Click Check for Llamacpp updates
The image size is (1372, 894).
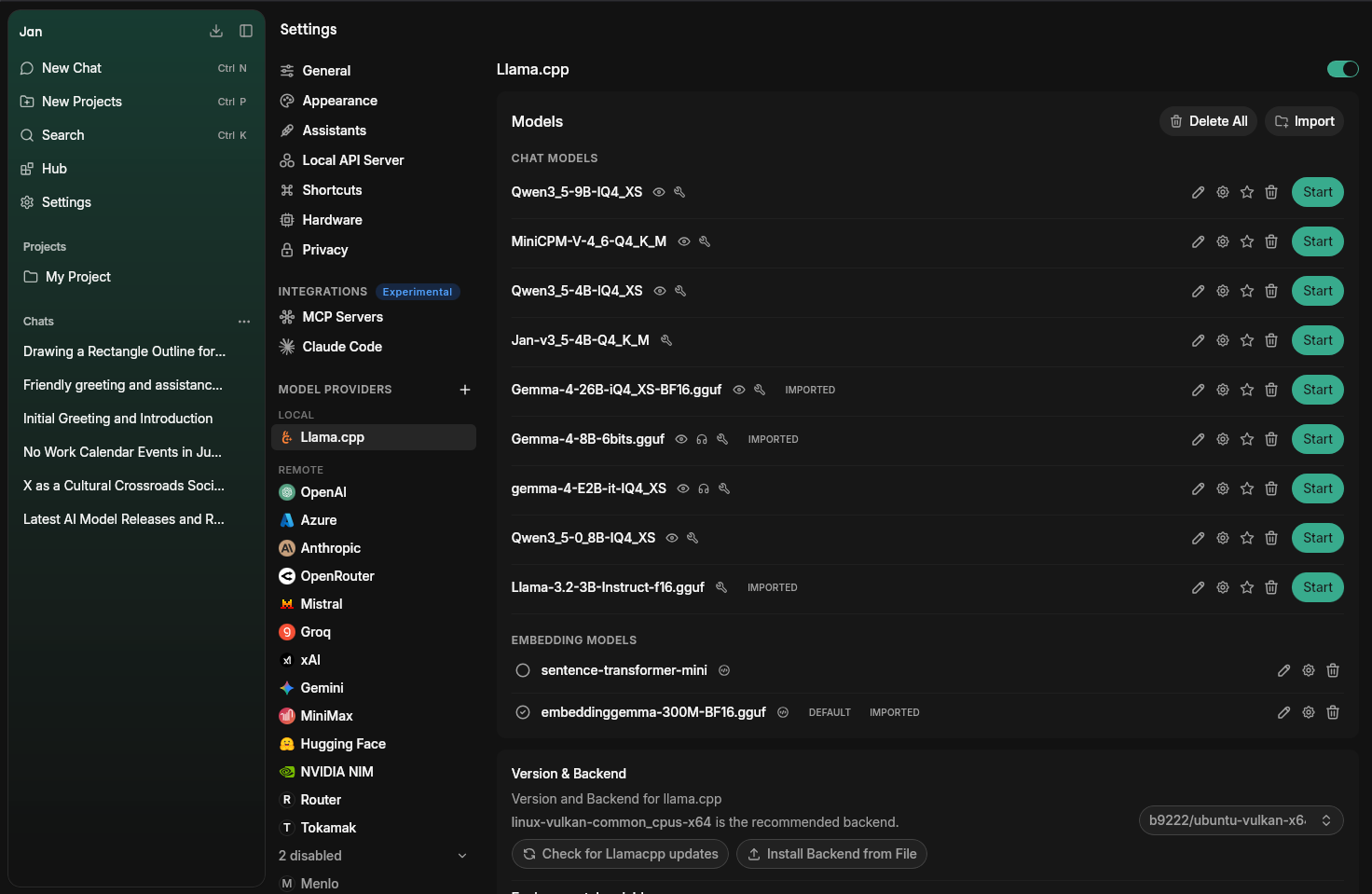pyautogui.click(x=620, y=854)
